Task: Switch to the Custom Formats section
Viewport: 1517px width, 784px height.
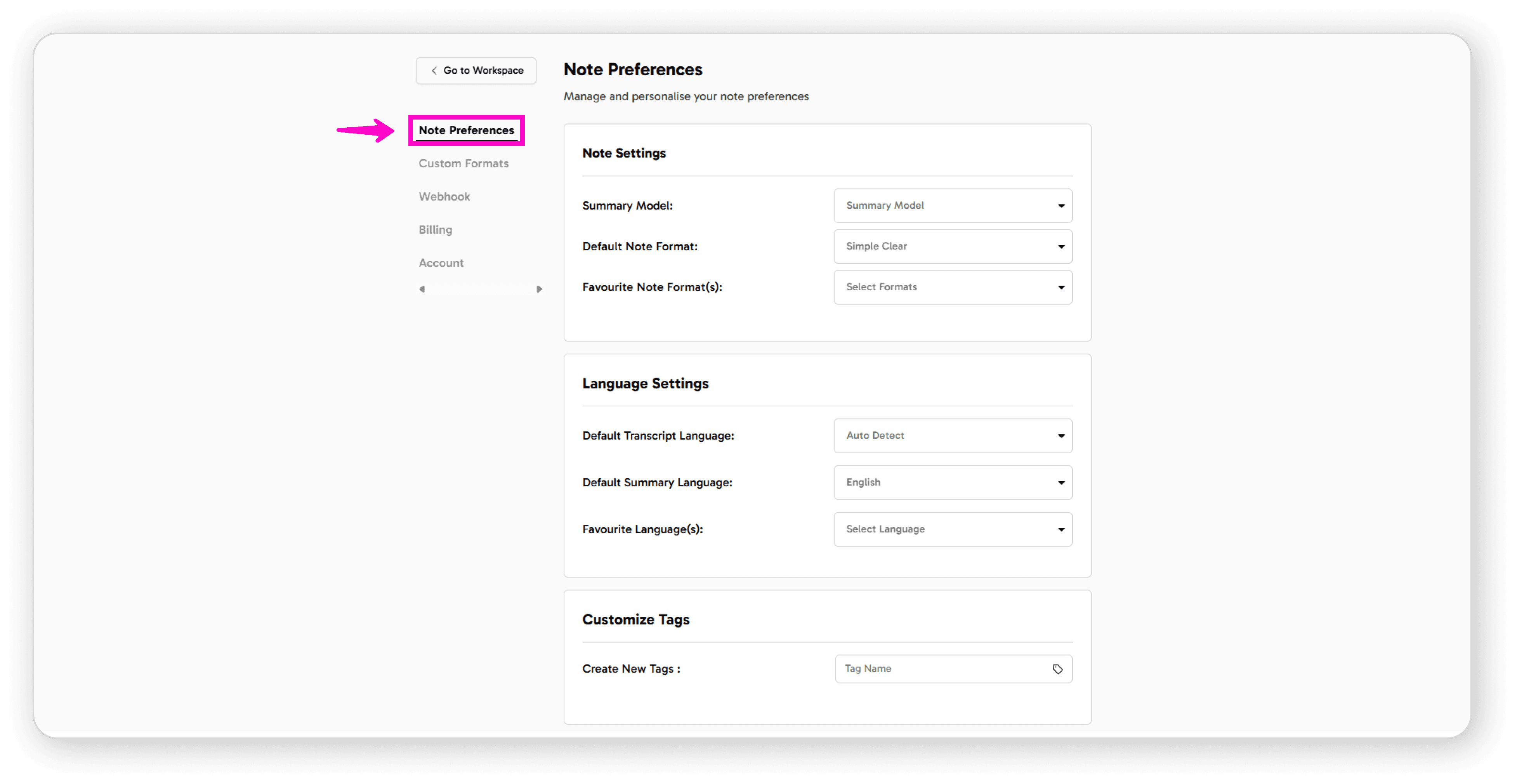Action: point(463,163)
